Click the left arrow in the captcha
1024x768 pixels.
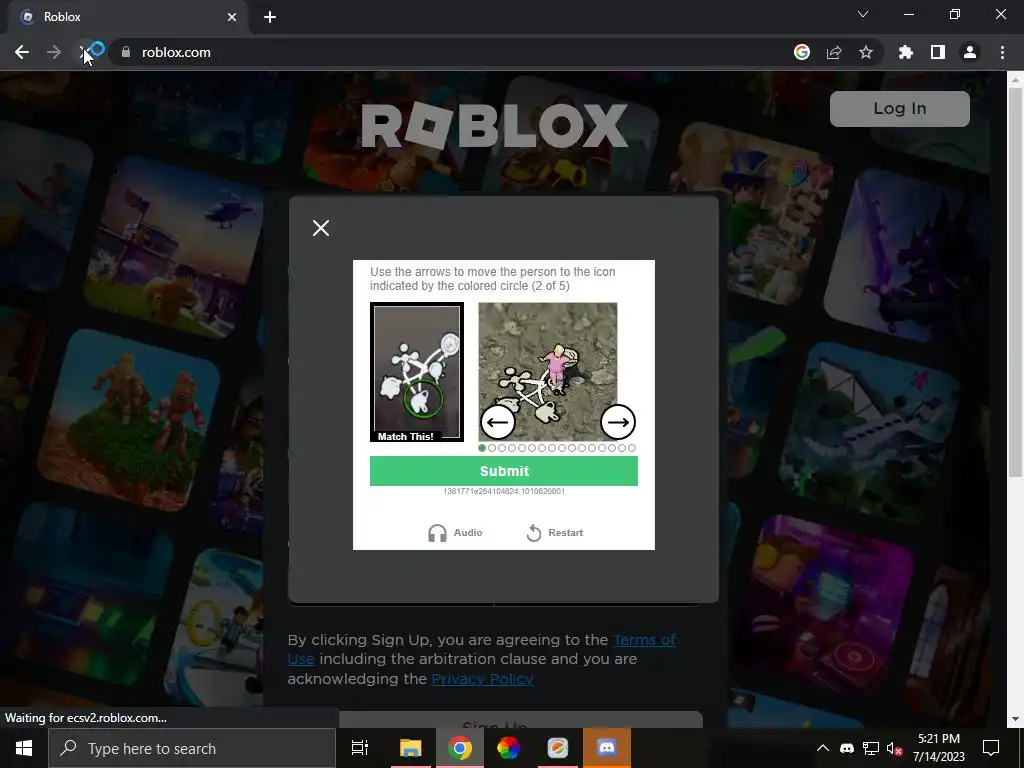click(x=498, y=422)
